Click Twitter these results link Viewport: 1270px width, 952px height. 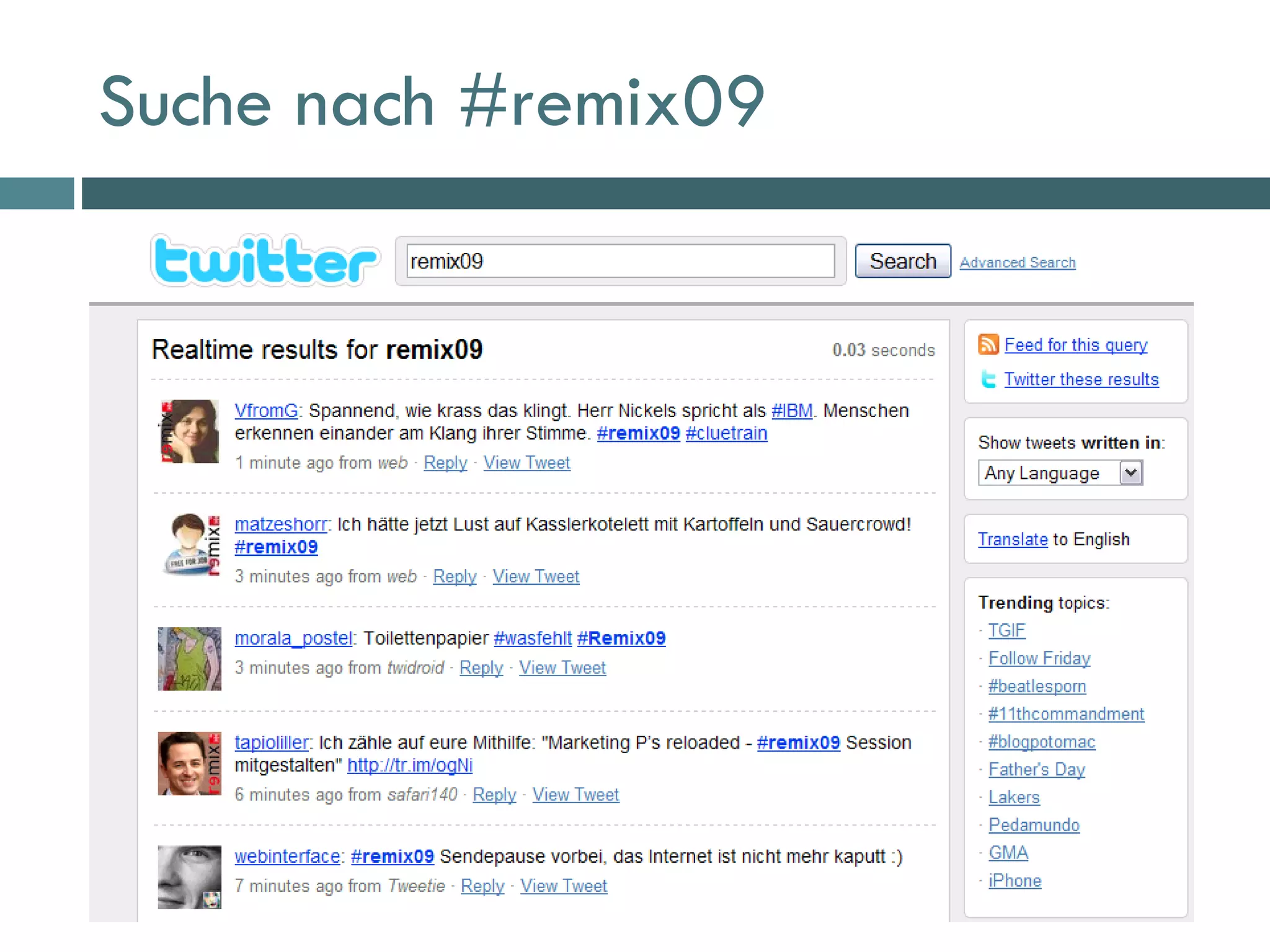[x=1081, y=379]
